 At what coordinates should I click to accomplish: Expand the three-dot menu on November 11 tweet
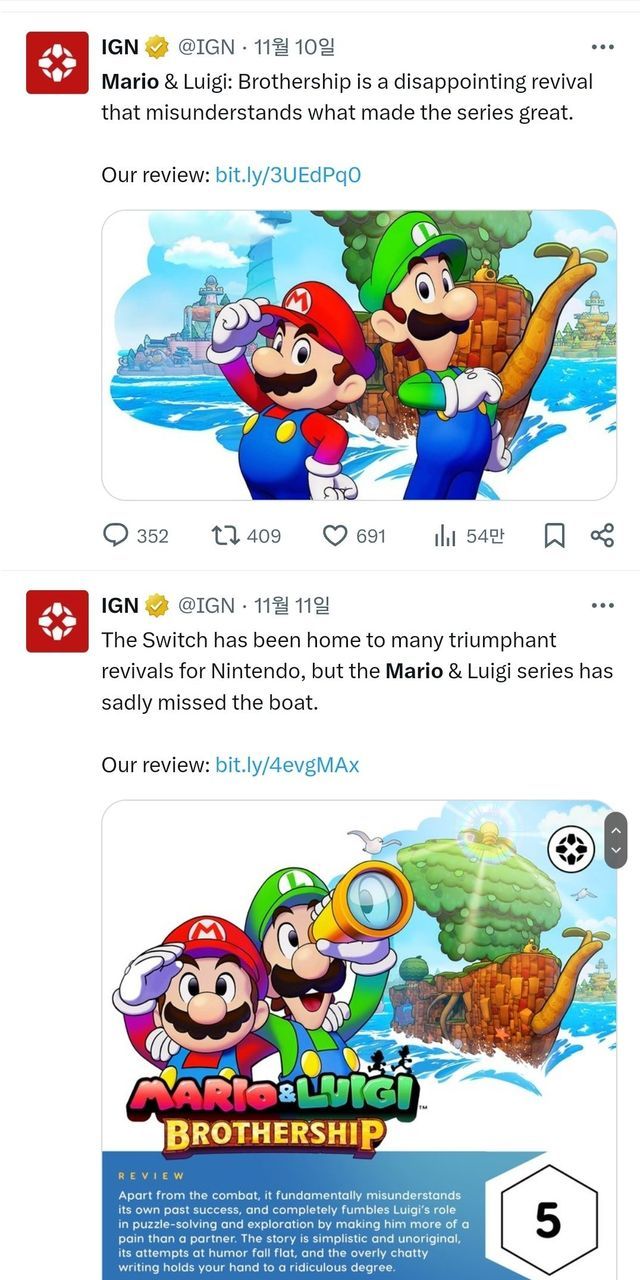[x=602, y=605]
